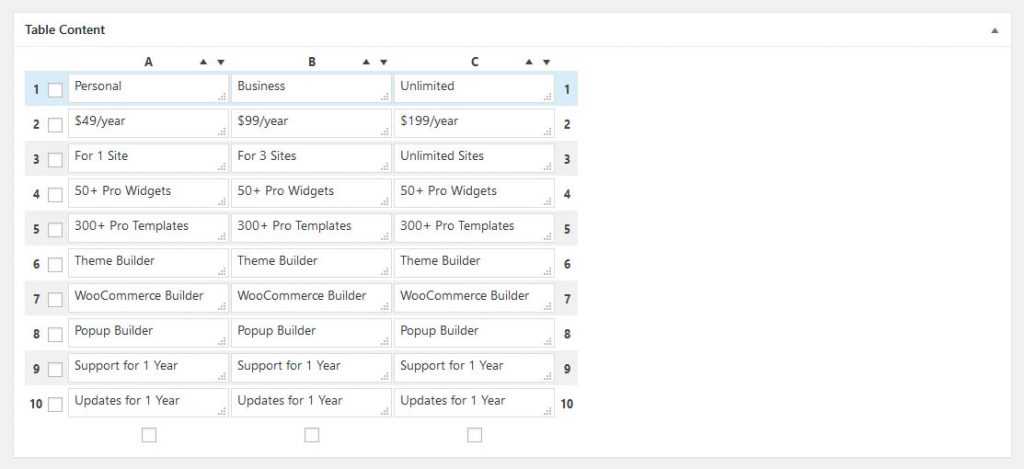Select row 1 checkbox
This screenshot has height=469, width=1024.
tap(55, 90)
